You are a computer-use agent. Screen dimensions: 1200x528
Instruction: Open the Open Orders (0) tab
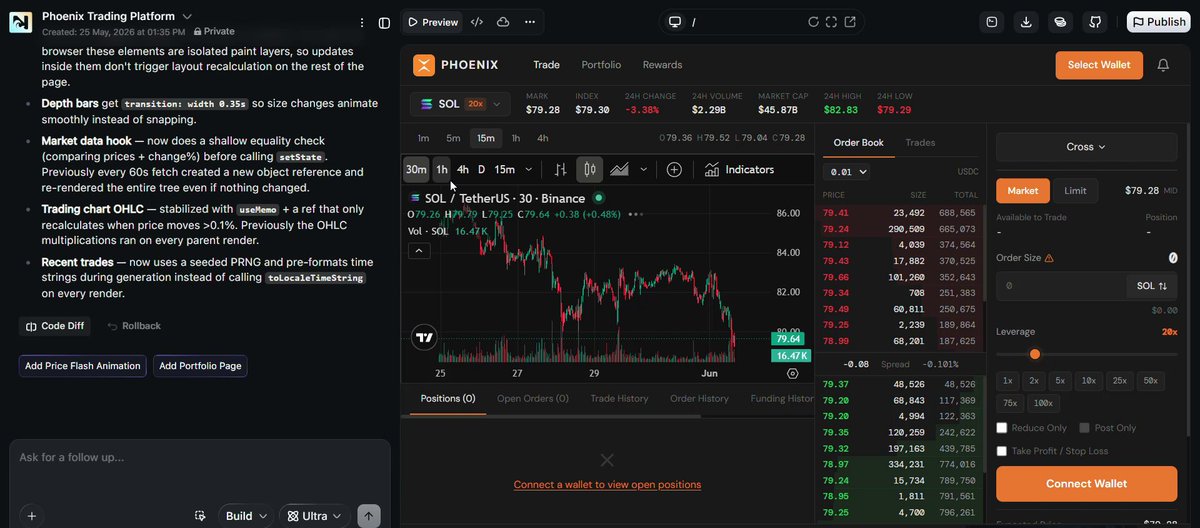[533, 398]
